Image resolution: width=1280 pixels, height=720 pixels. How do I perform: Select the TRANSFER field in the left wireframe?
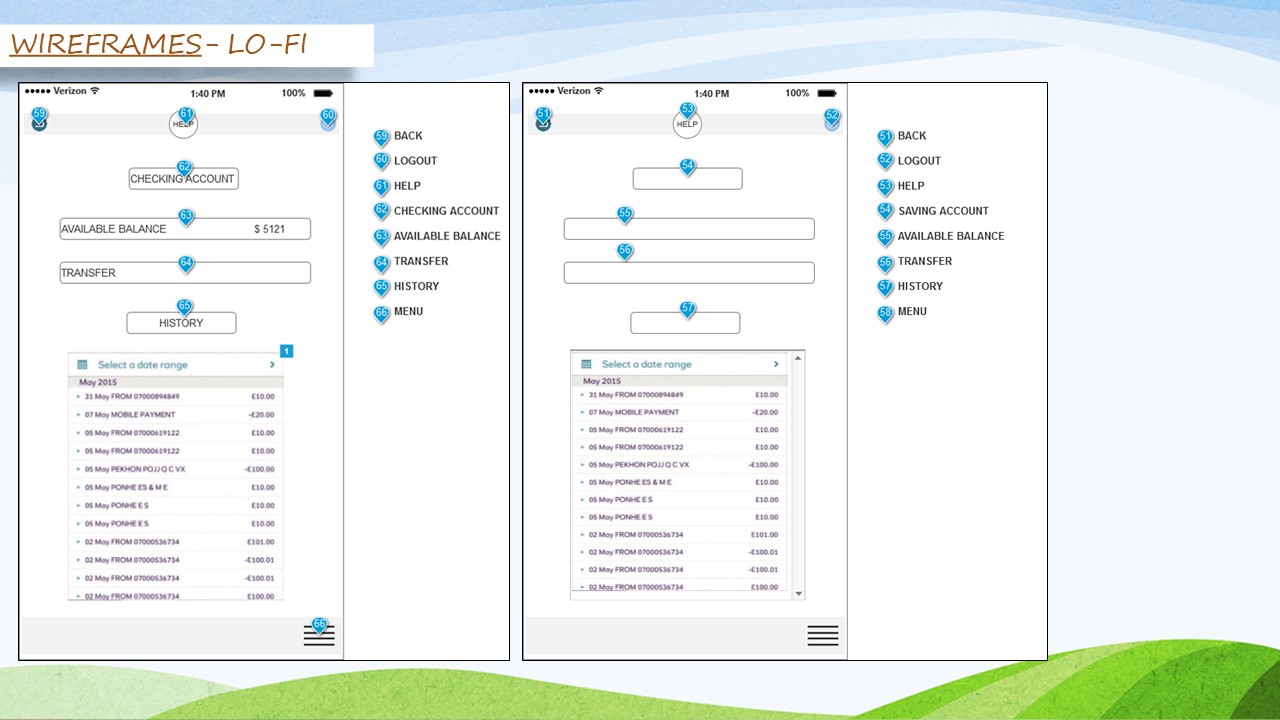click(x=185, y=273)
